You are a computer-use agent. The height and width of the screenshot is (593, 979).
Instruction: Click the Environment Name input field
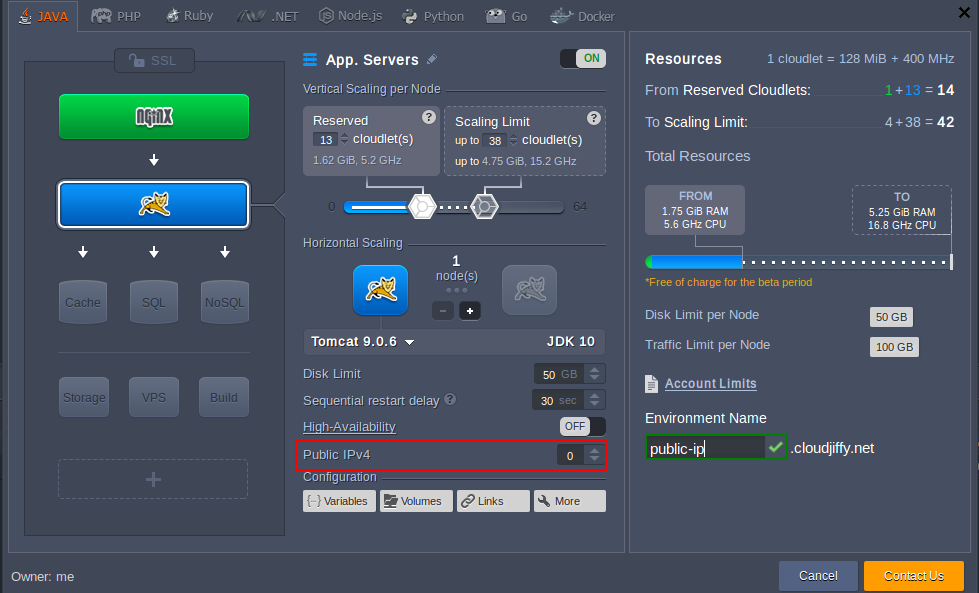tap(706, 448)
